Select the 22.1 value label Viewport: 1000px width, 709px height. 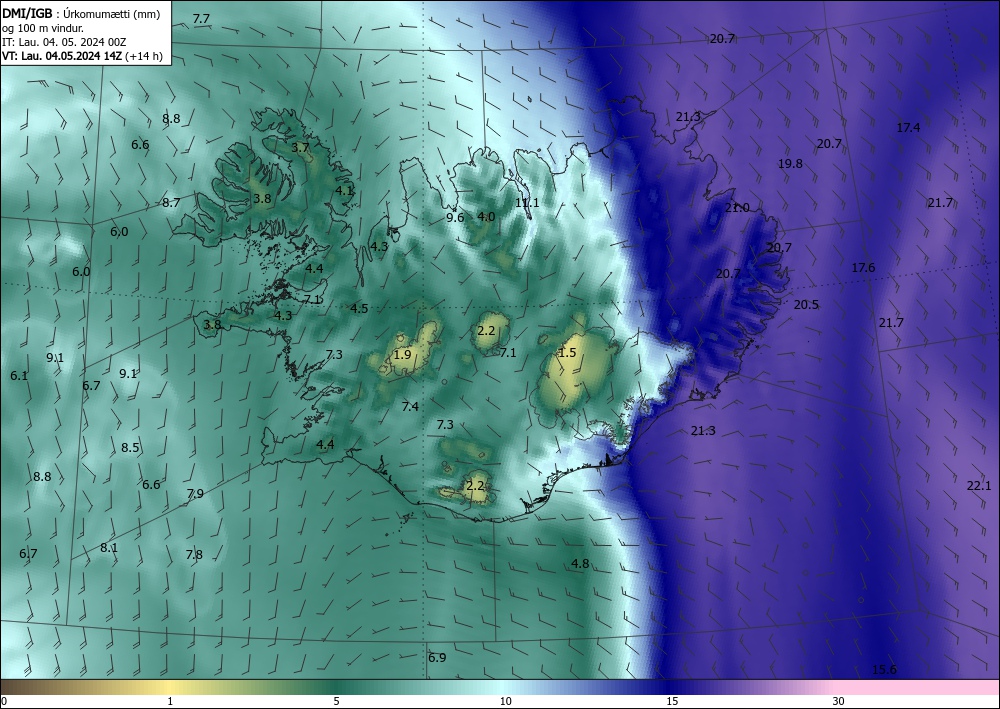[979, 486]
